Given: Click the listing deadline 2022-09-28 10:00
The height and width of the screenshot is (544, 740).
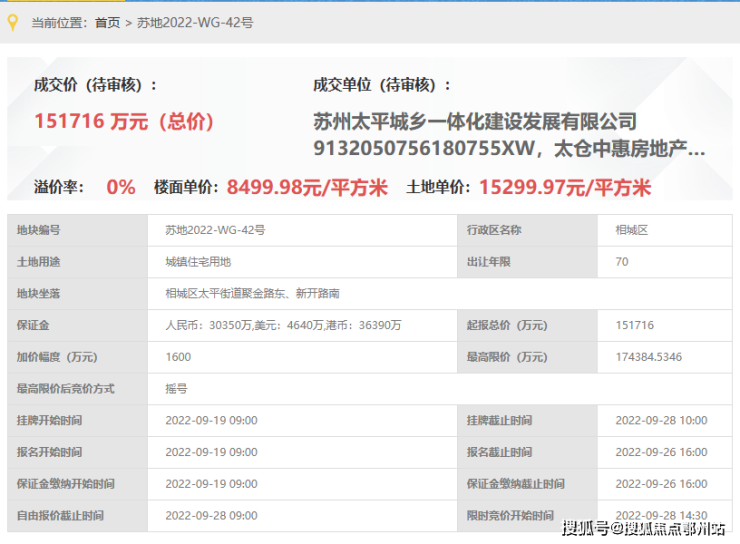Looking at the screenshot, I should pos(661,421).
